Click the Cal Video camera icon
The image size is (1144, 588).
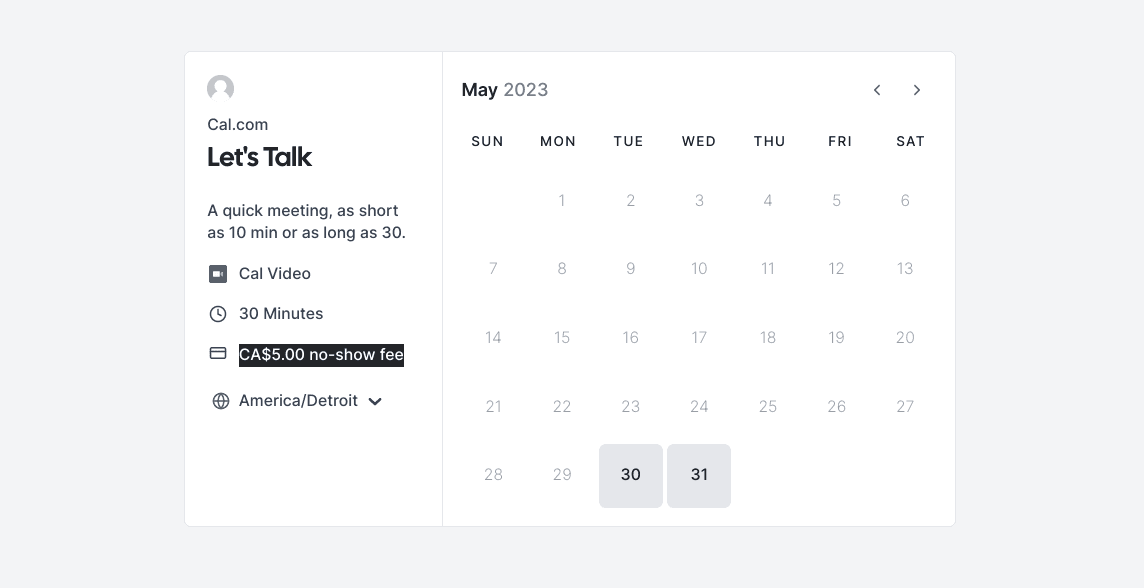click(218, 274)
